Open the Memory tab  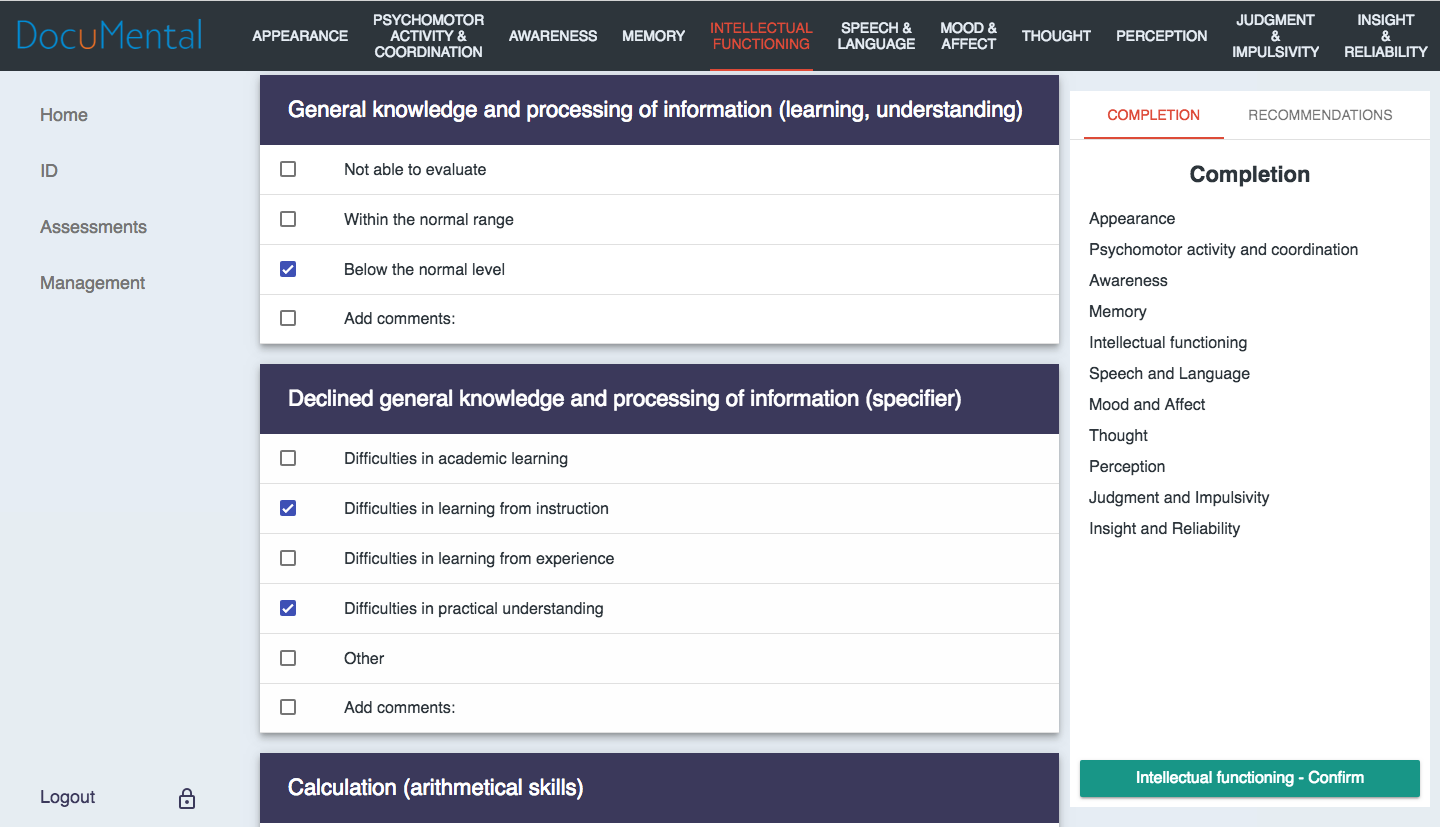(x=654, y=36)
